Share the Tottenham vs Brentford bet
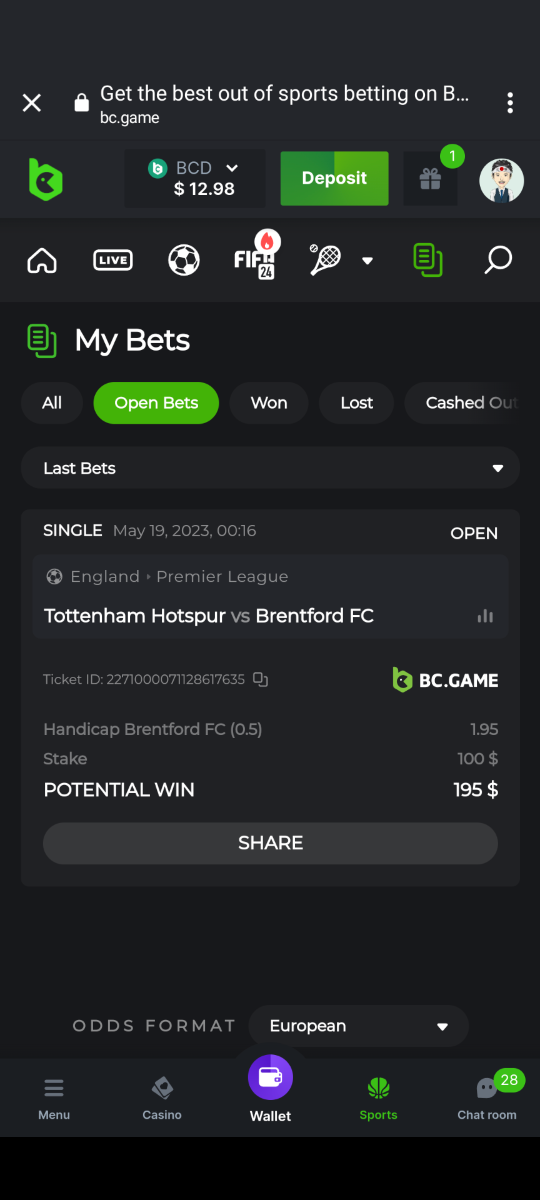This screenshot has height=1200, width=540. pyautogui.click(x=270, y=843)
